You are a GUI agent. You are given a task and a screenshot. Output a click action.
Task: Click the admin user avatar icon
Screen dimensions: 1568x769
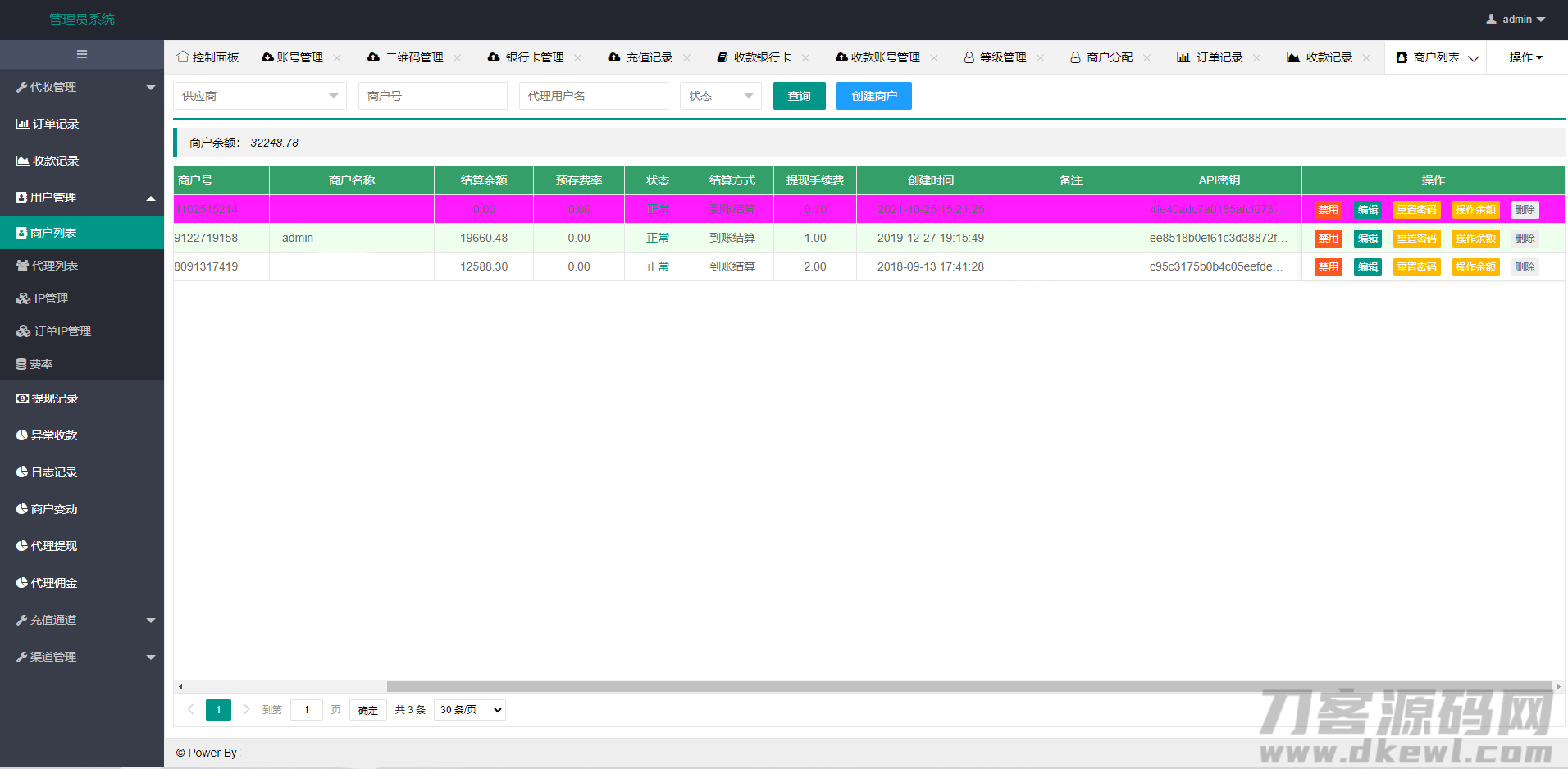1491,19
